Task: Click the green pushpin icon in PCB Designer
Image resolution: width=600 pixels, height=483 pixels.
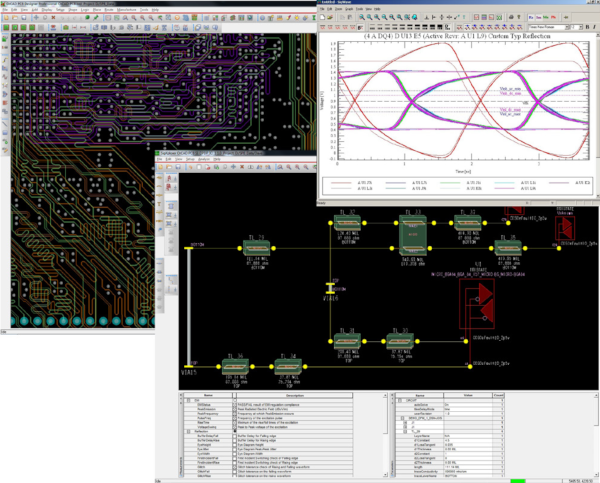Action: (96, 18)
